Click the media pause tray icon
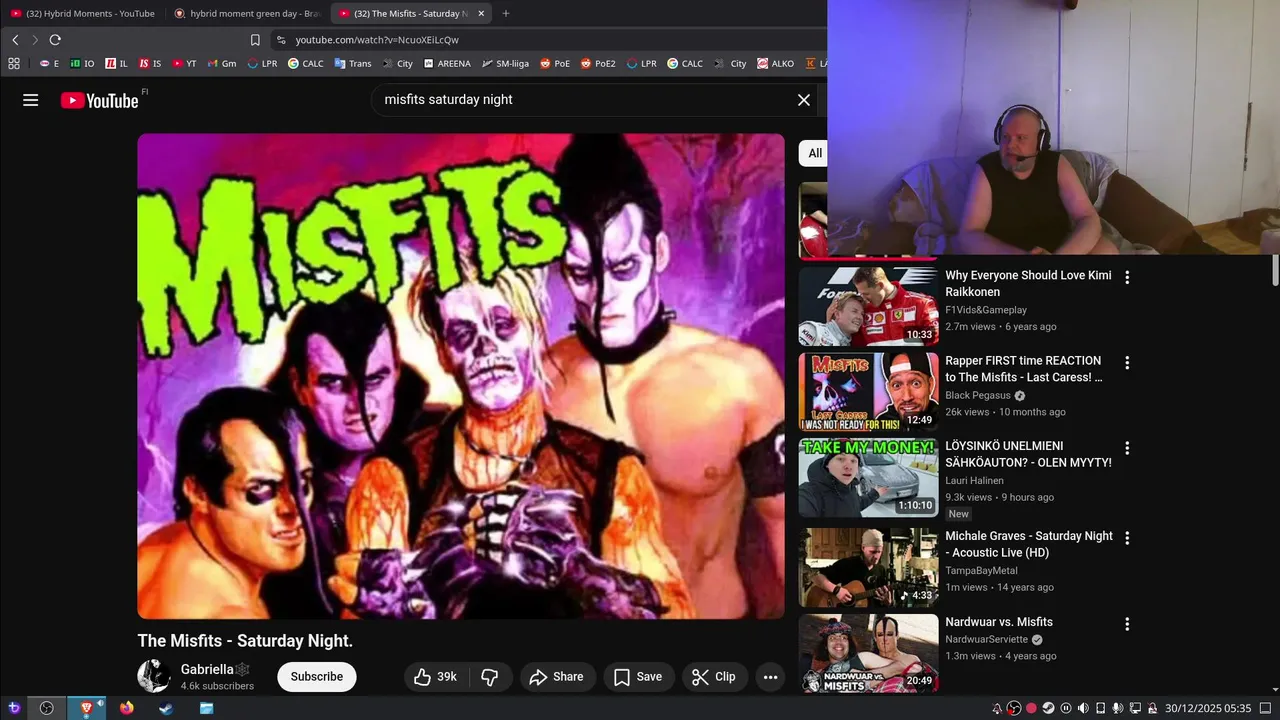Screen dimensions: 1280x720 1066,708
